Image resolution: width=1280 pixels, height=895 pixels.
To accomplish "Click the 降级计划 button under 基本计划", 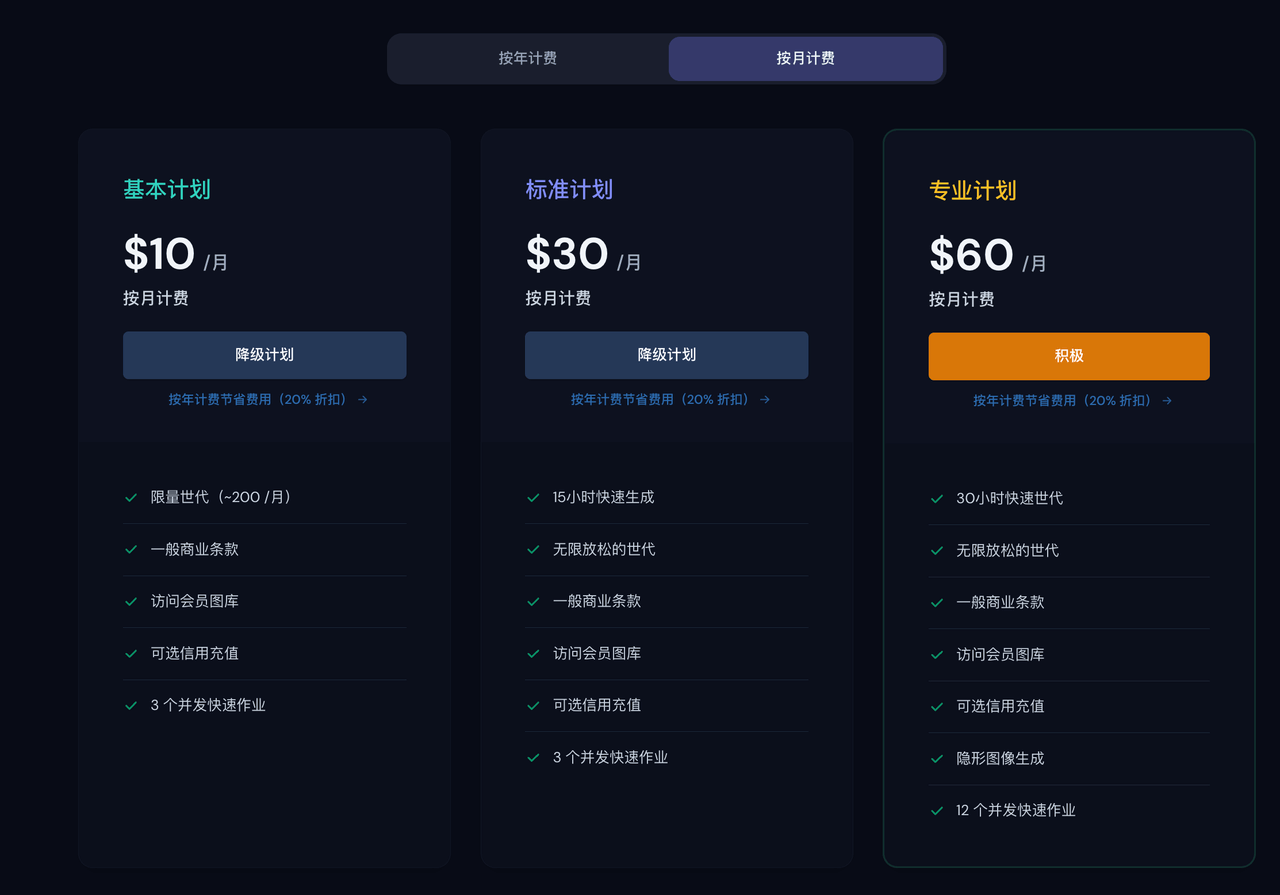I will point(264,355).
